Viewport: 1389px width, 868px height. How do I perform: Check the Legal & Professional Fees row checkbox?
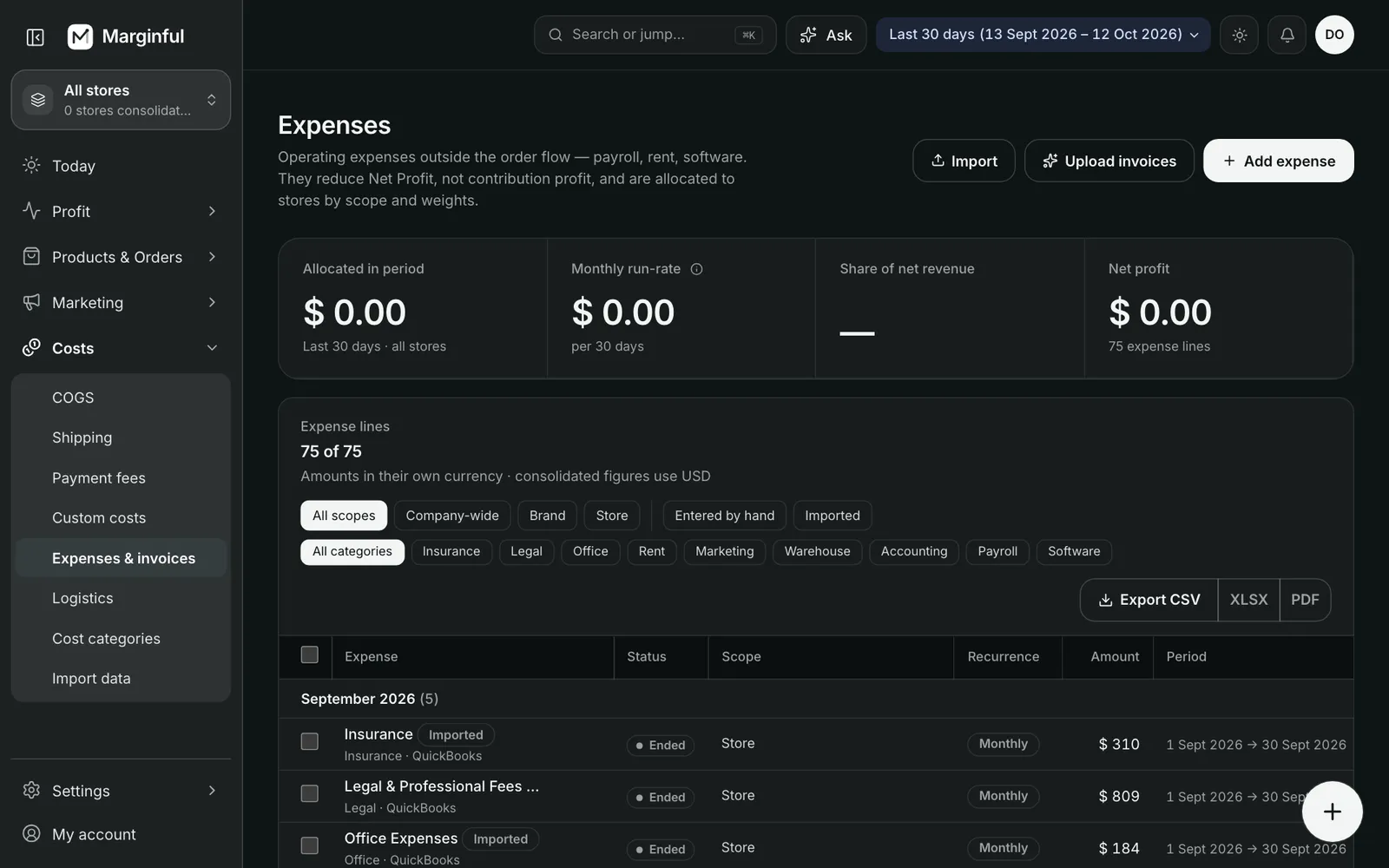tap(309, 793)
